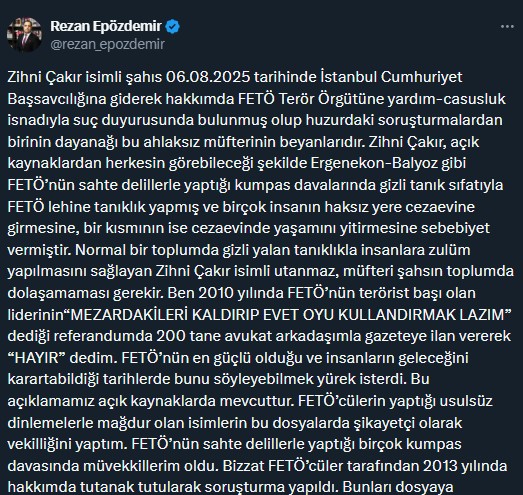Click the words "açık kaynaklarda mevcuttur"
Image resolution: width=523 pixels, height=495 pixels.
click(x=194, y=401)
